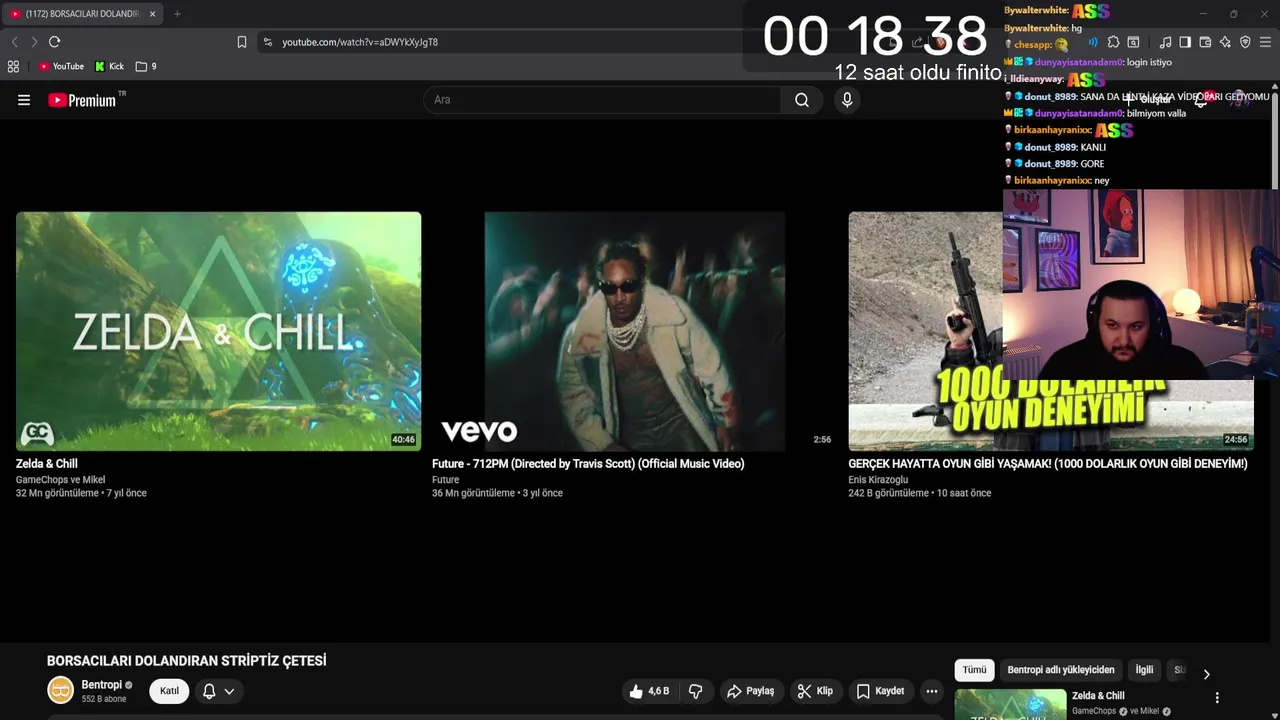
Task: Open the 1000 DOLARLIK OYUN DENEYİMİ thumbnail
Action: (x=1051, y=331)
